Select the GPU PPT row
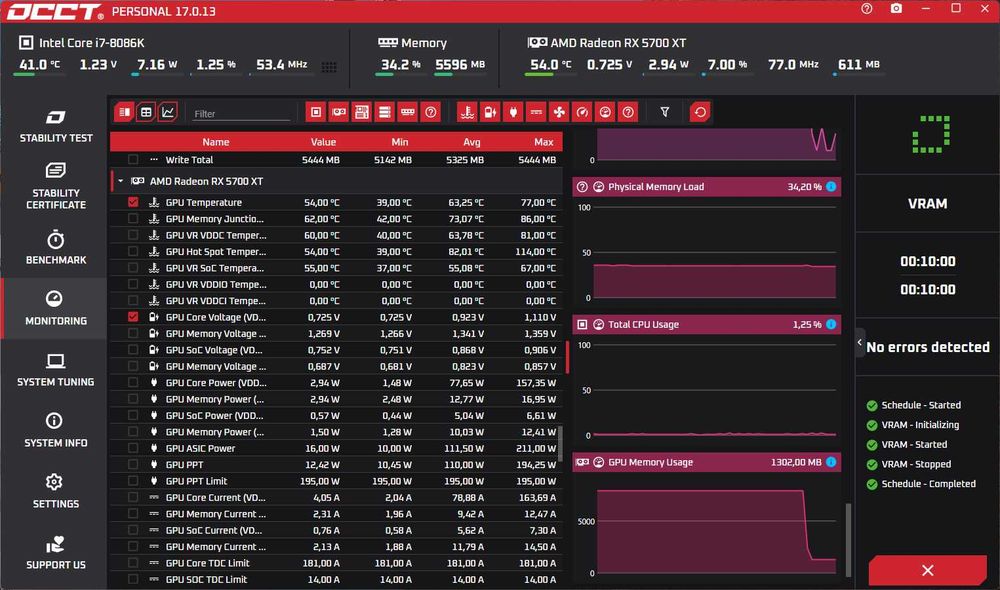The width and height of the screenshot is (1000, 590). (x=337, y=464)
